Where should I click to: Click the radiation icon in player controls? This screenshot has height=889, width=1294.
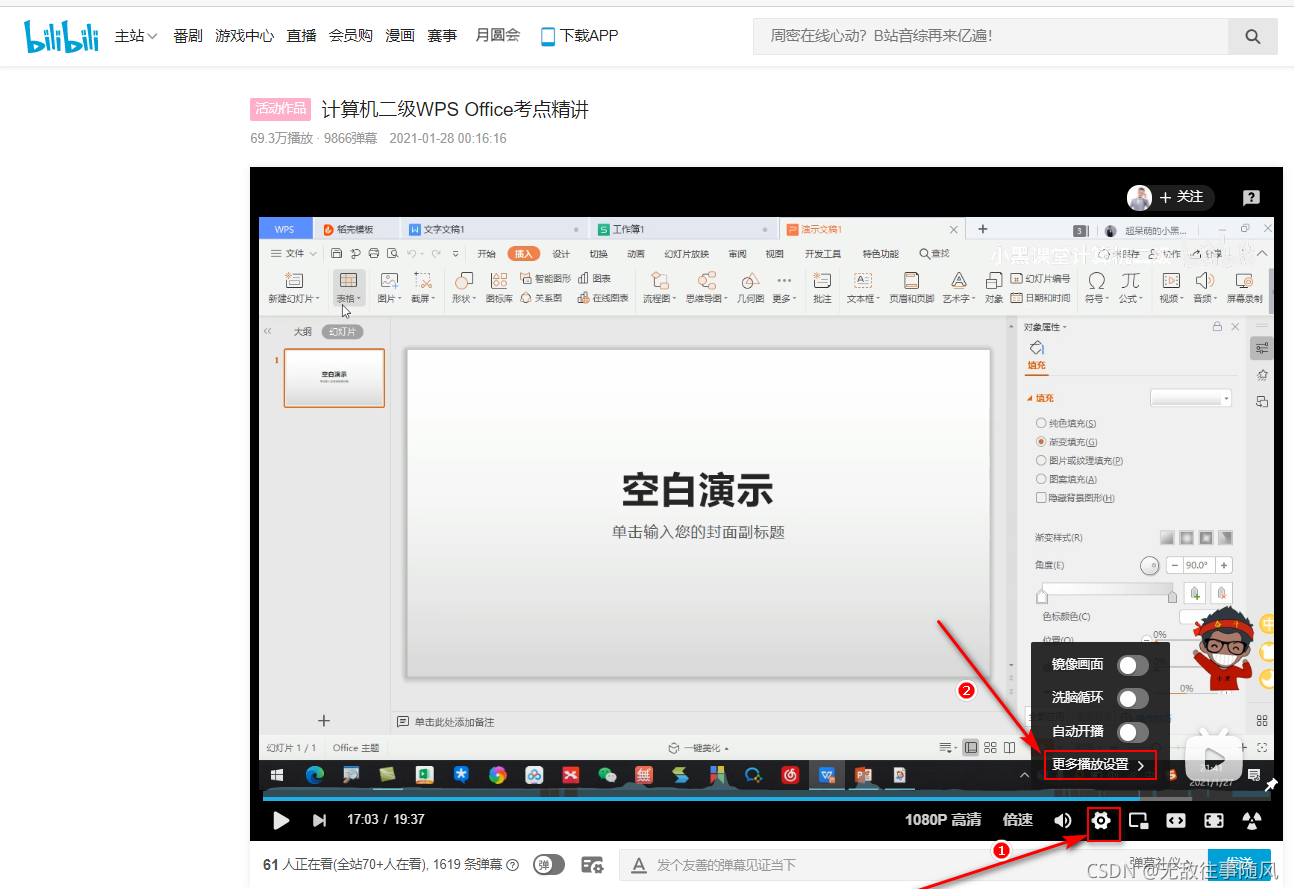(x=1251, y=821)
